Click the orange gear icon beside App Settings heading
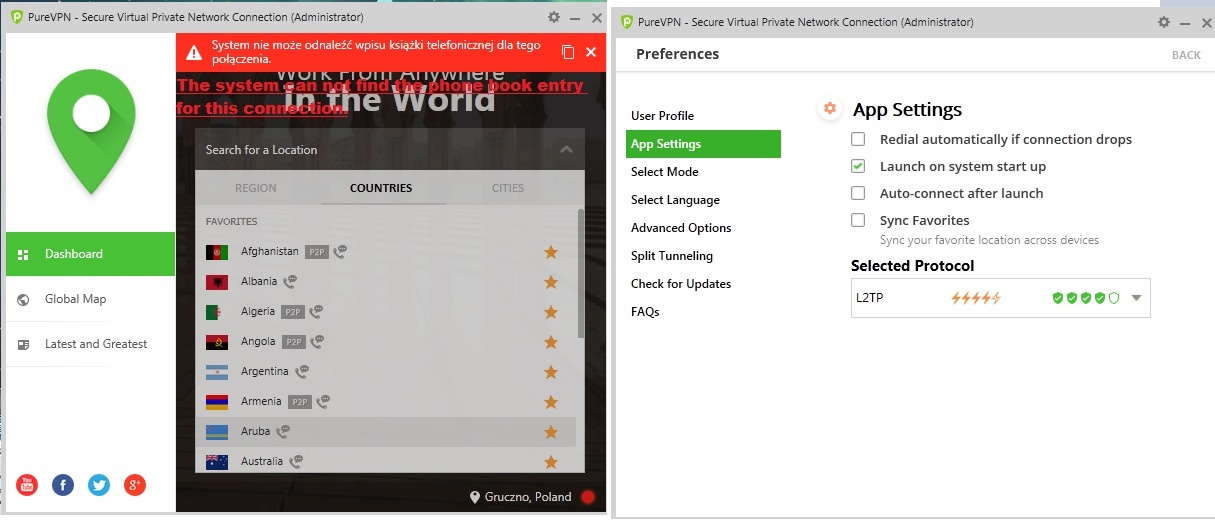Viewport: 1215px width, 522px height. [829, 109]
